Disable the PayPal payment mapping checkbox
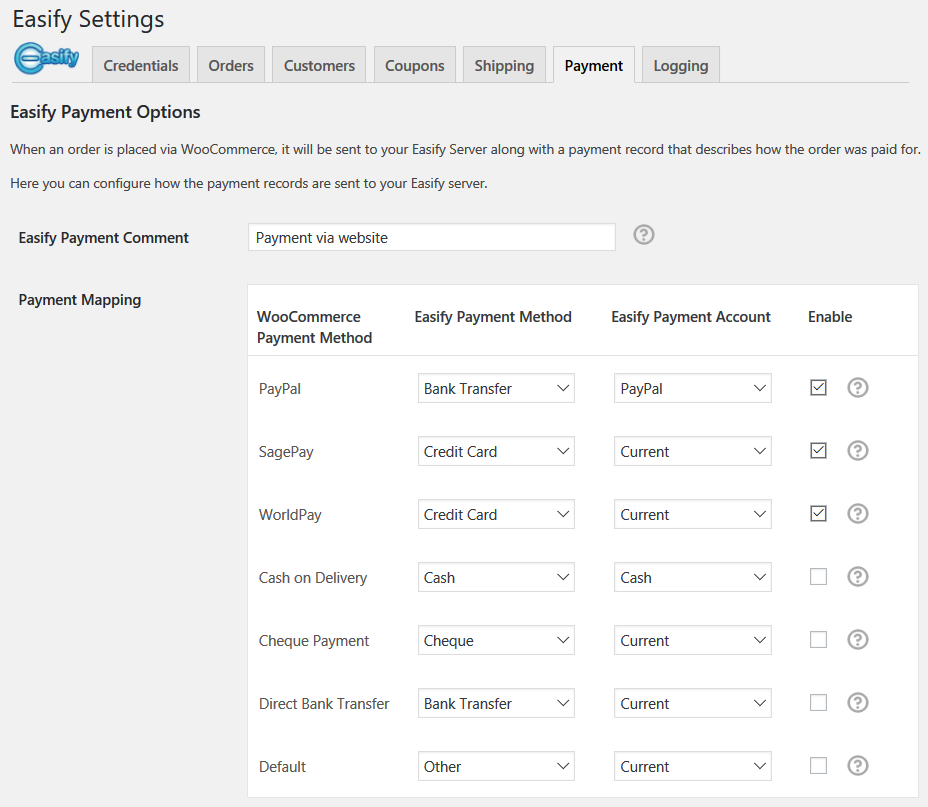This screenshot has height=807, width=928. coord(819,388)
